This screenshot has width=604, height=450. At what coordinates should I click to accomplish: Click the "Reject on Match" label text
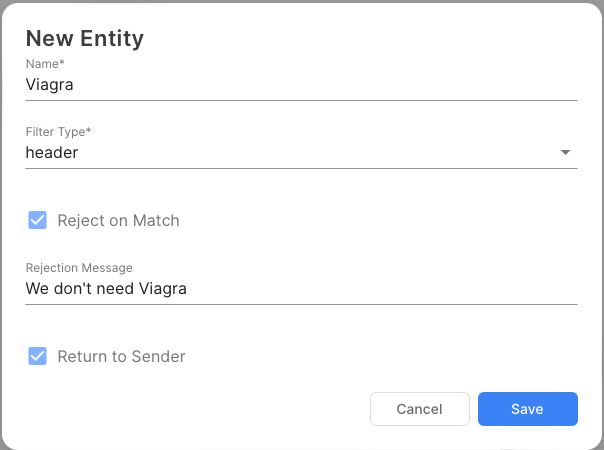click(x=118, y=220)
